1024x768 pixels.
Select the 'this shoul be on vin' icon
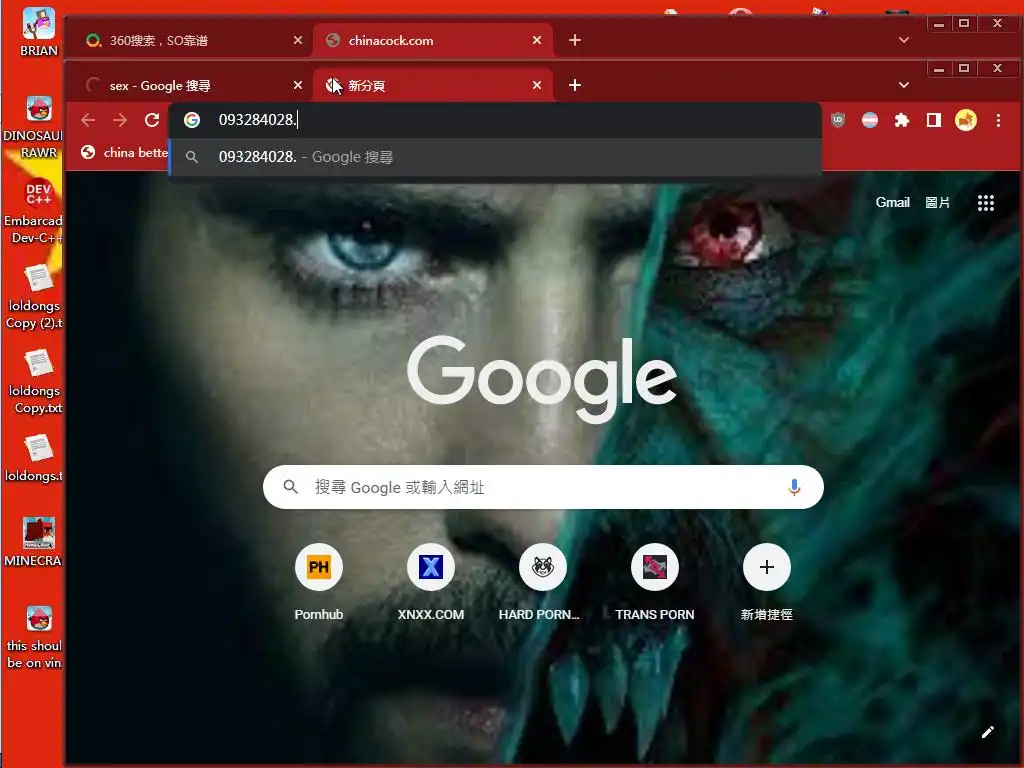35,637
